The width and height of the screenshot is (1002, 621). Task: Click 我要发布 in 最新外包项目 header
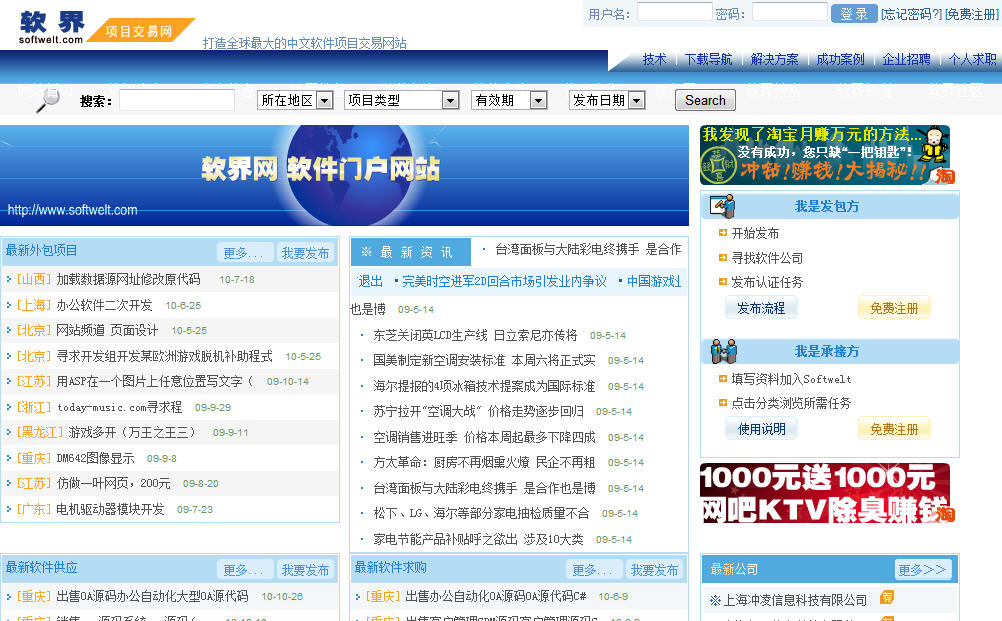click(x=305, y=253)
